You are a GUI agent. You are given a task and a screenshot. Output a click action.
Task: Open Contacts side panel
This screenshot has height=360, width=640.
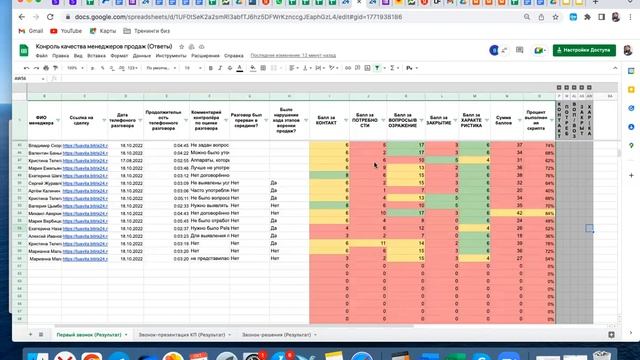tap(631, 127)
